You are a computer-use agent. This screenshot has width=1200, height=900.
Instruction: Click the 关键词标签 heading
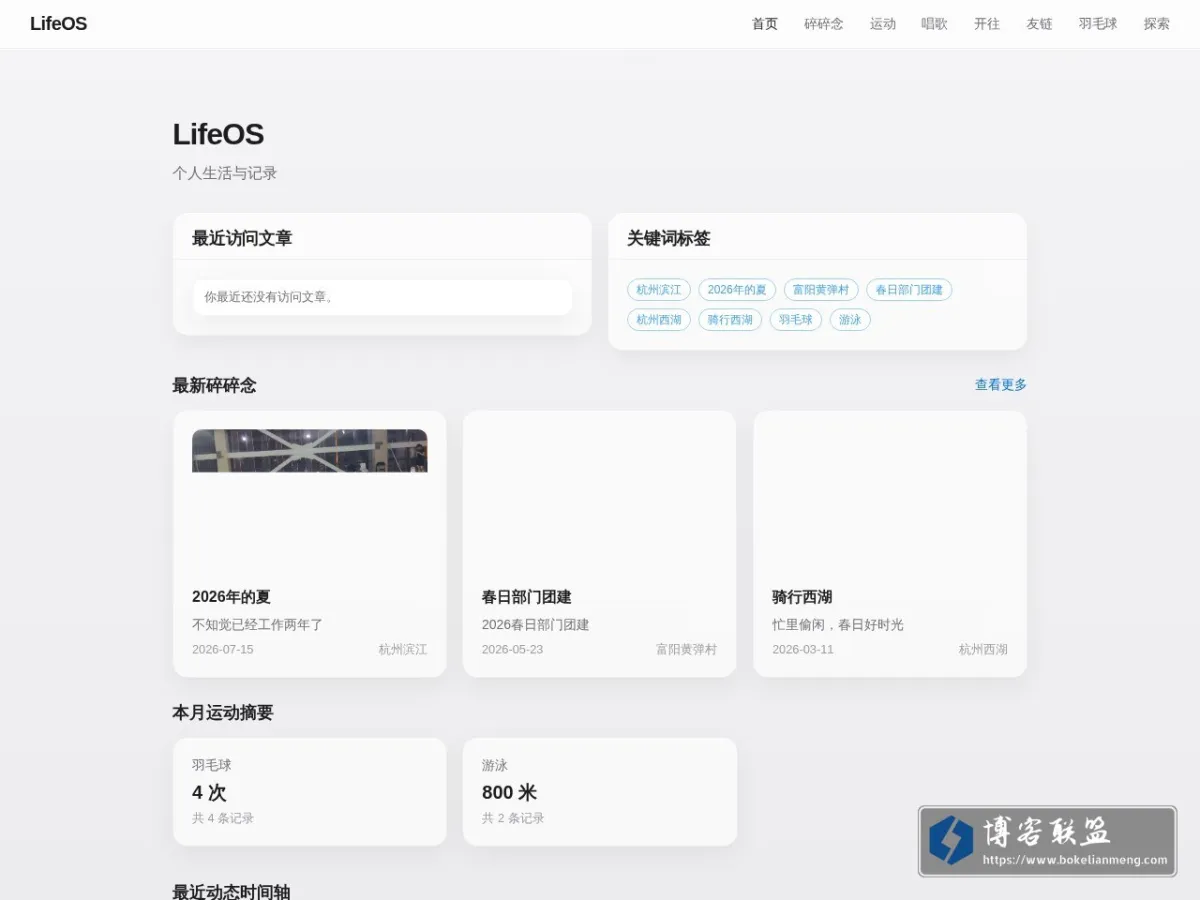pyautogui.click(x=669, y=239)
